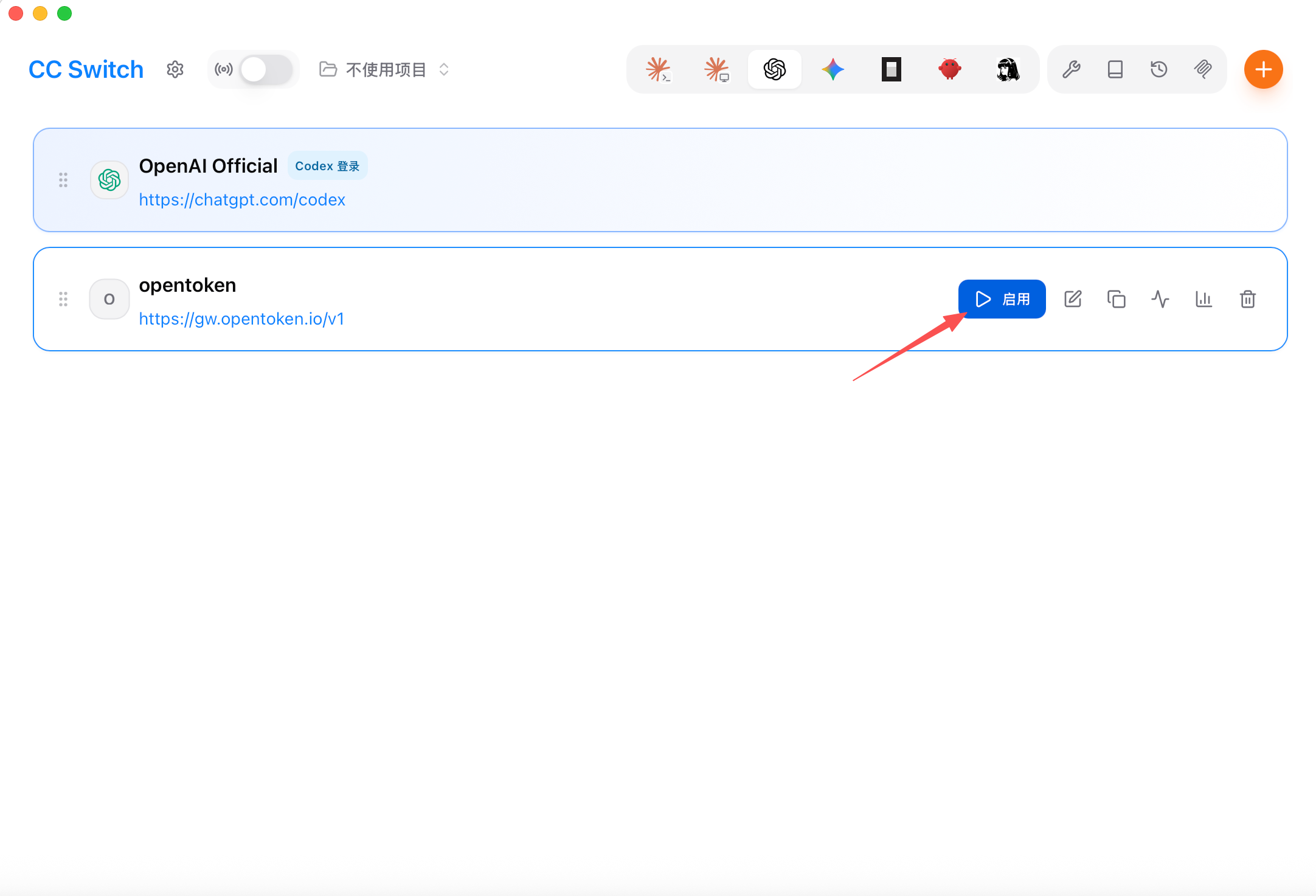Duplicate the opentoken provider
Image resolution: width=1316 pixels, height=896 pixels.
pos(1117,299)
